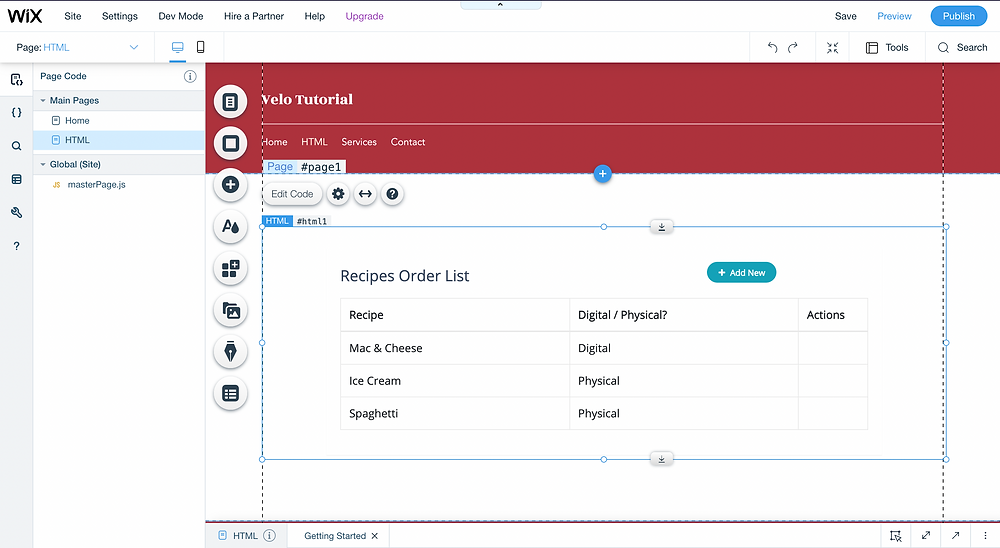
Task: Click Add New button in recipe list
Action: (x=741, y=272)
